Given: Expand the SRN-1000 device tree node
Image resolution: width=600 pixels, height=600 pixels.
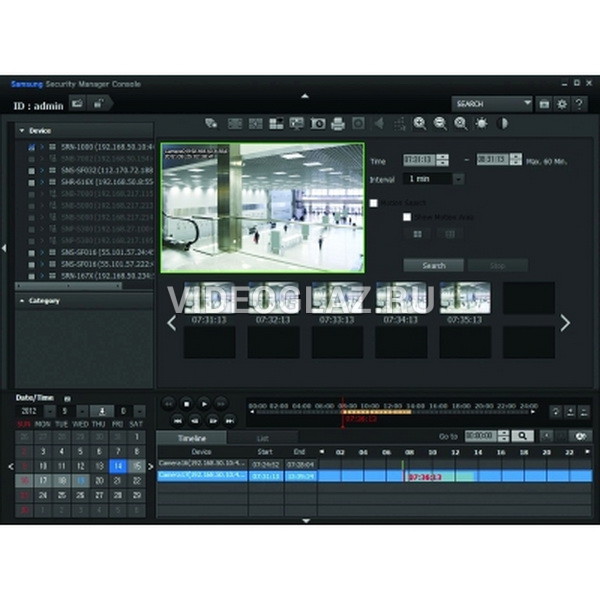Looking at the screenshot, I should 42,147.
